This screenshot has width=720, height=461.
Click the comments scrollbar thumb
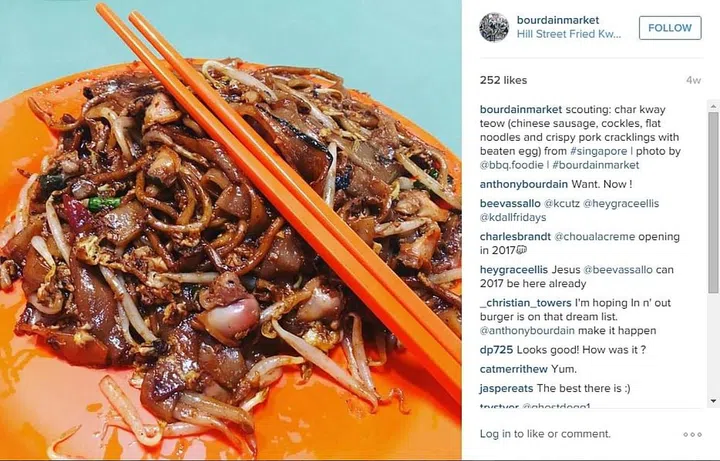[x=713, y=202]
